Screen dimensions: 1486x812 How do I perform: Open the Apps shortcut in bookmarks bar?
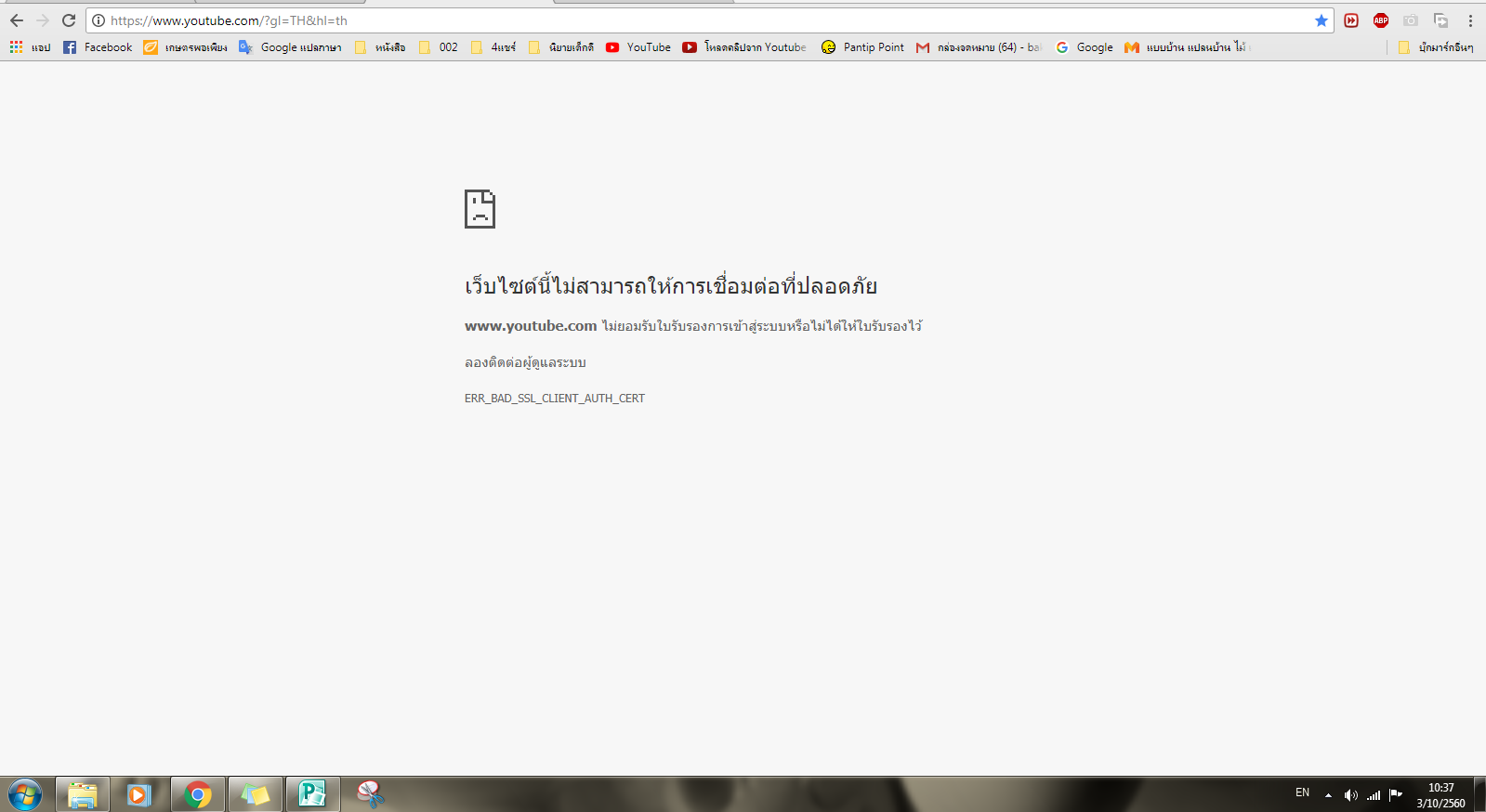30,47
